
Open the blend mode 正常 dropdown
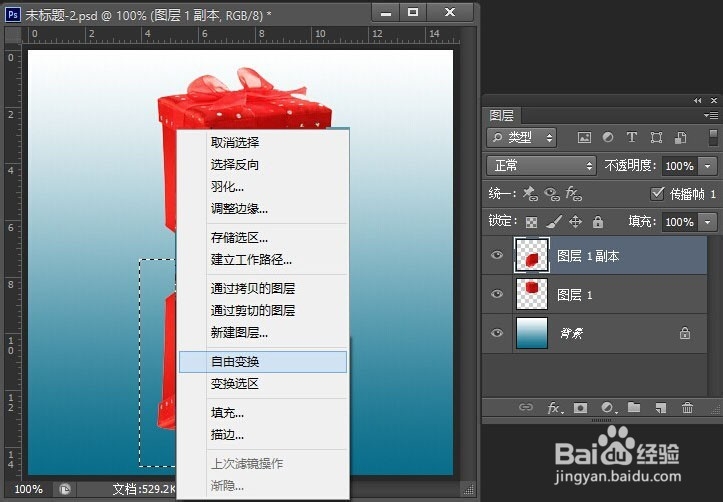tap(542, 165)
